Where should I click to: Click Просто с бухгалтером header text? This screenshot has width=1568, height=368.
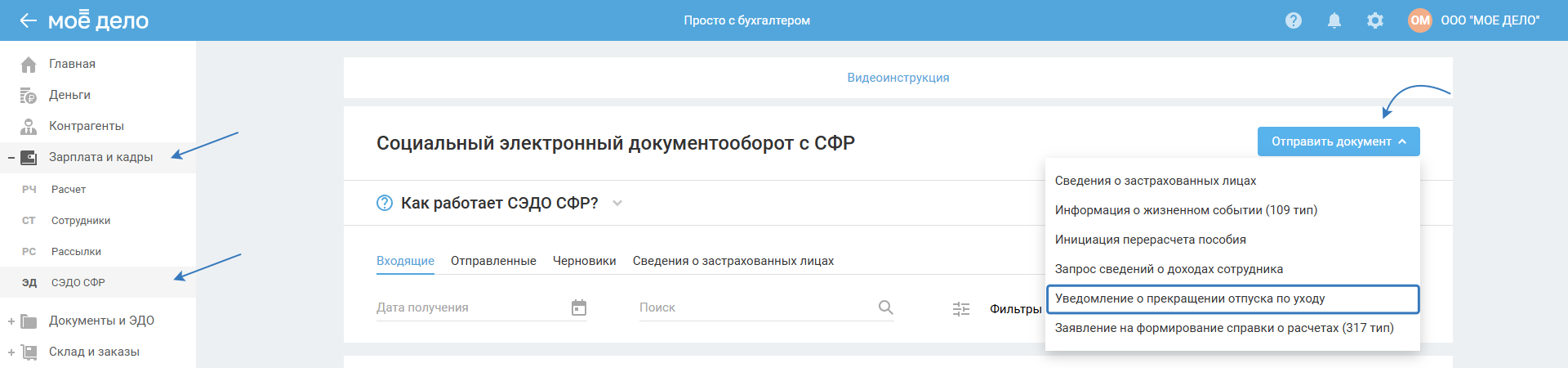coord(747,20)
